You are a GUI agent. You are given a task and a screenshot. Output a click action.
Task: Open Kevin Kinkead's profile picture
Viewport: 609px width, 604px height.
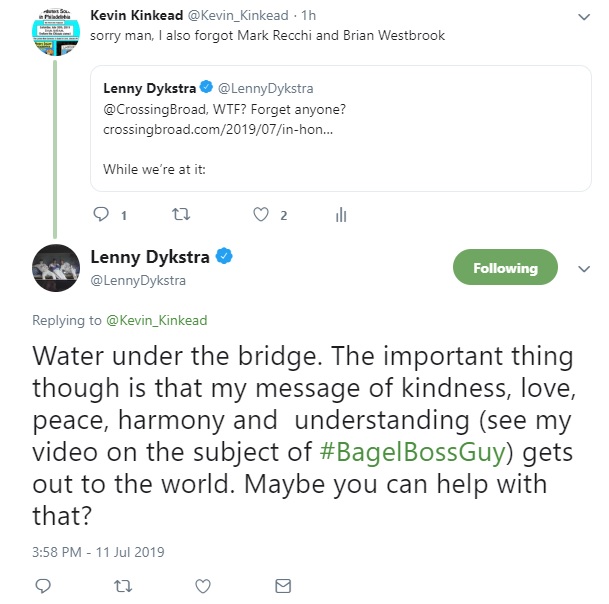(x=56, y=30)
